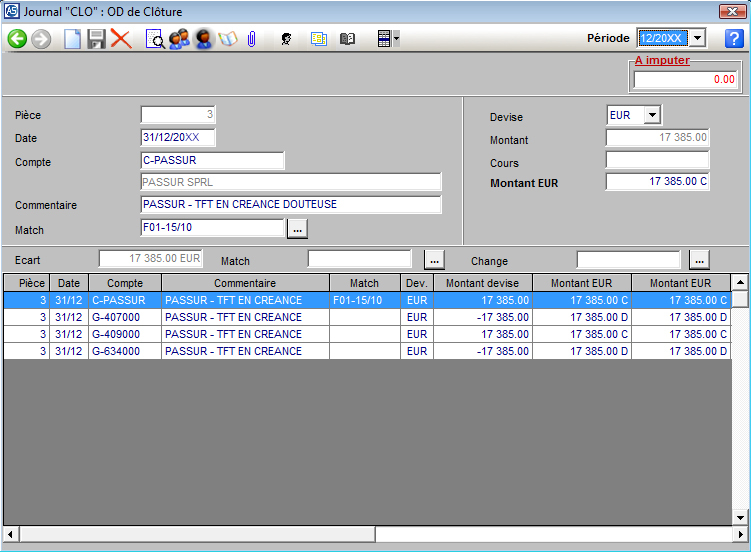Expand the Période dropdown

pyautogui.click(x=698, y=38)
